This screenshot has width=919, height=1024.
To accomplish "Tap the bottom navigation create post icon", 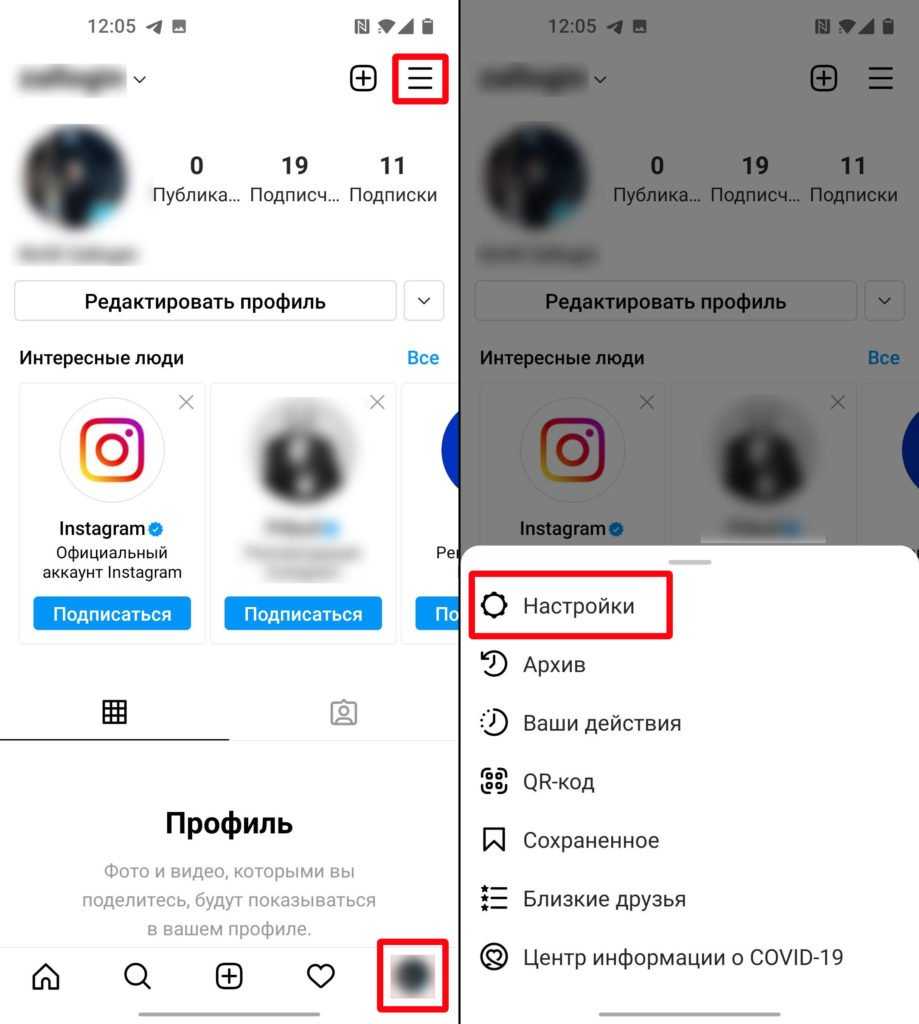I will coord(229,976).
